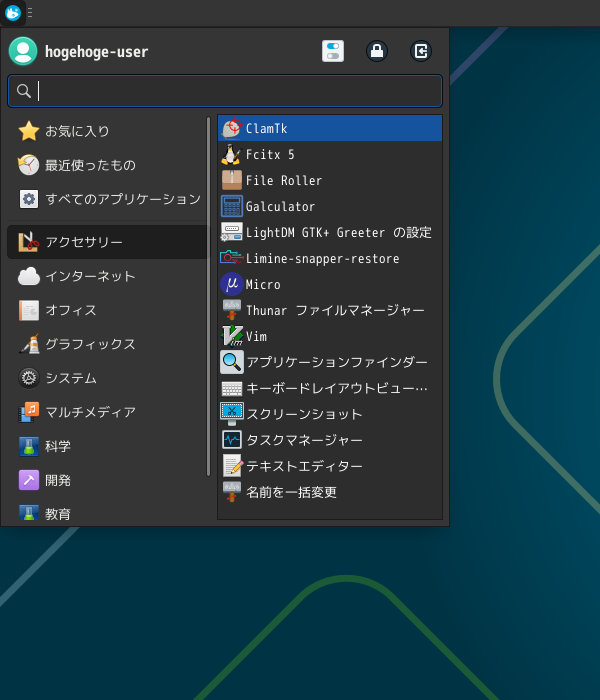Click in the menu search field

(x=225, y=91)
